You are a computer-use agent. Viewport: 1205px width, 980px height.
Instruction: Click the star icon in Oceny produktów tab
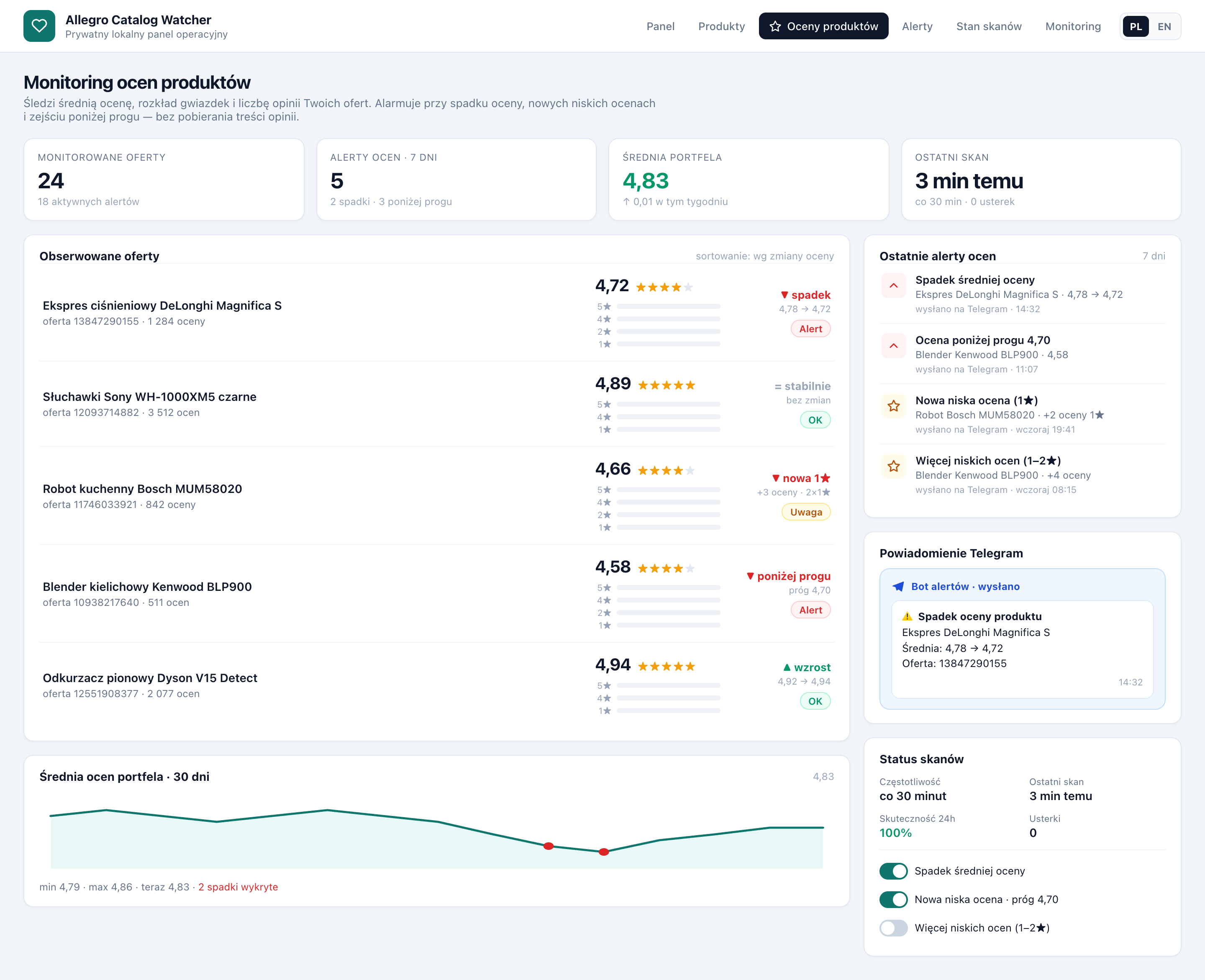(775, 26)
